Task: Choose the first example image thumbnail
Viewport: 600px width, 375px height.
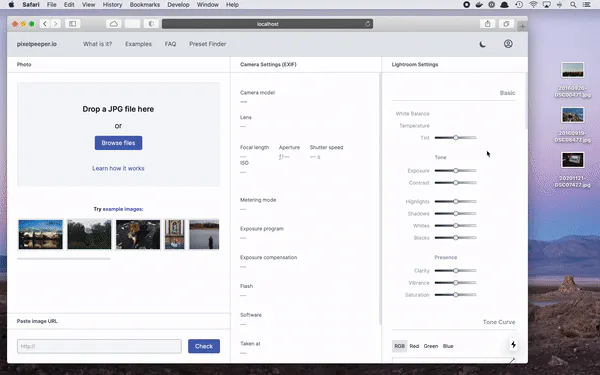Action: (41, 234)
